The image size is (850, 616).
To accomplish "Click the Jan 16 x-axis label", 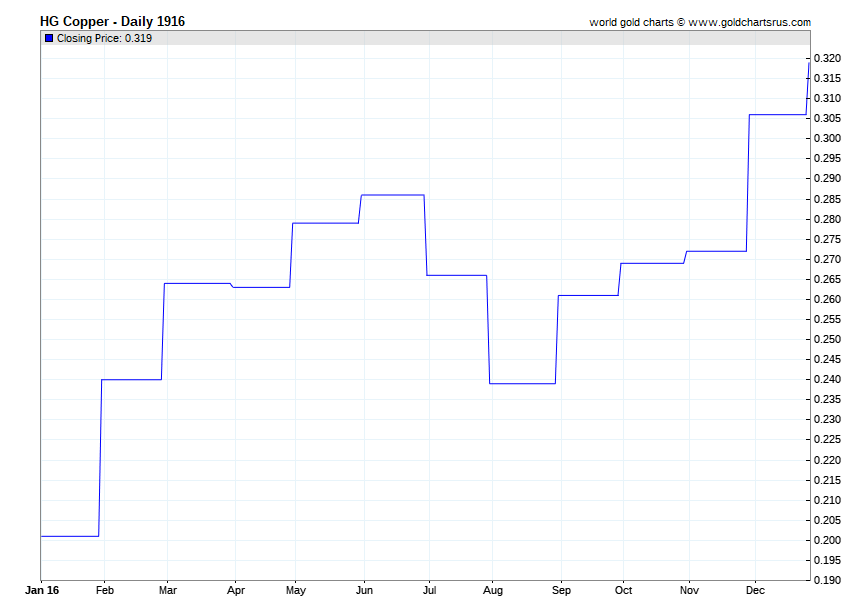I will pos(42,590).
